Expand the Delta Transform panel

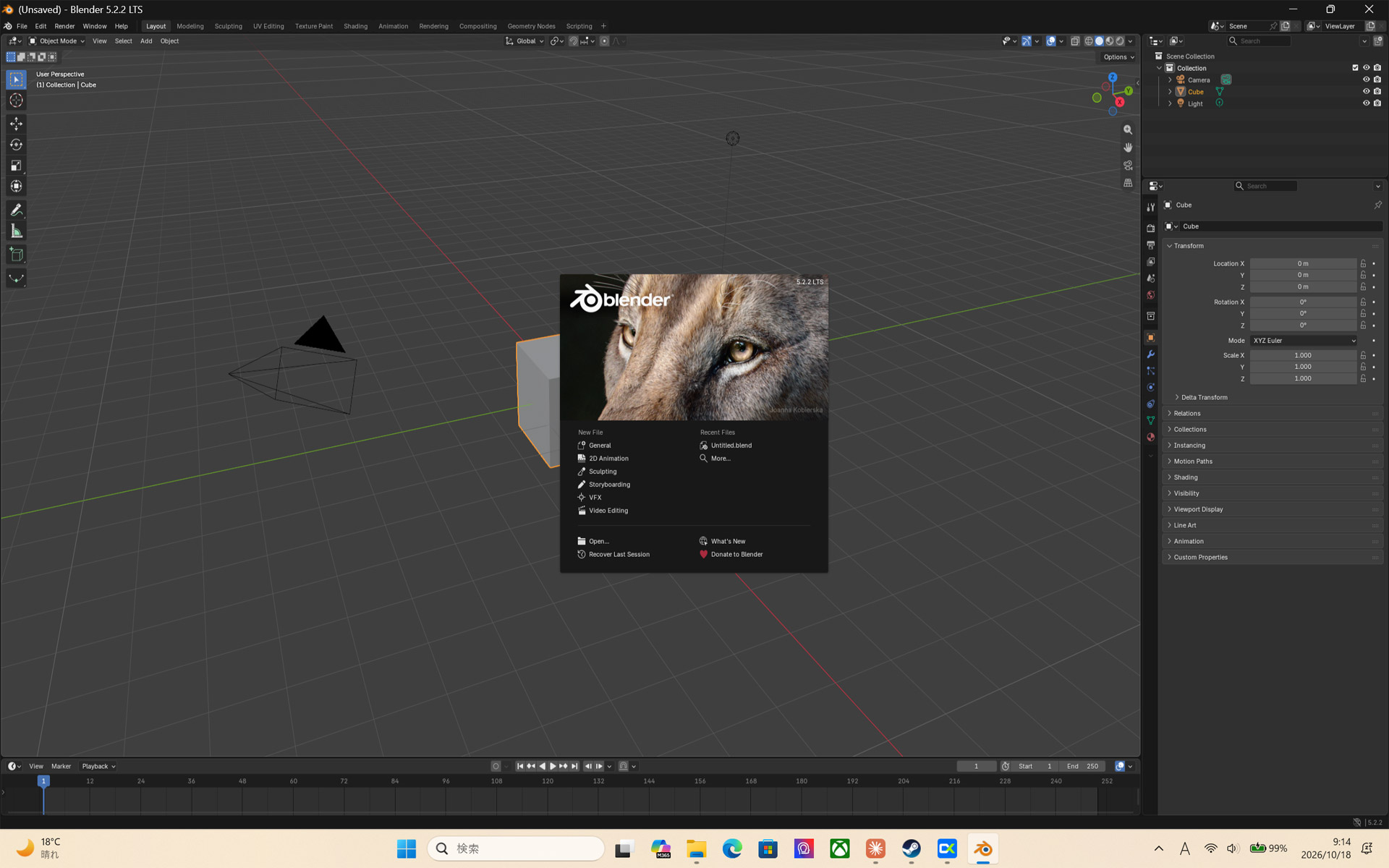1204,397
